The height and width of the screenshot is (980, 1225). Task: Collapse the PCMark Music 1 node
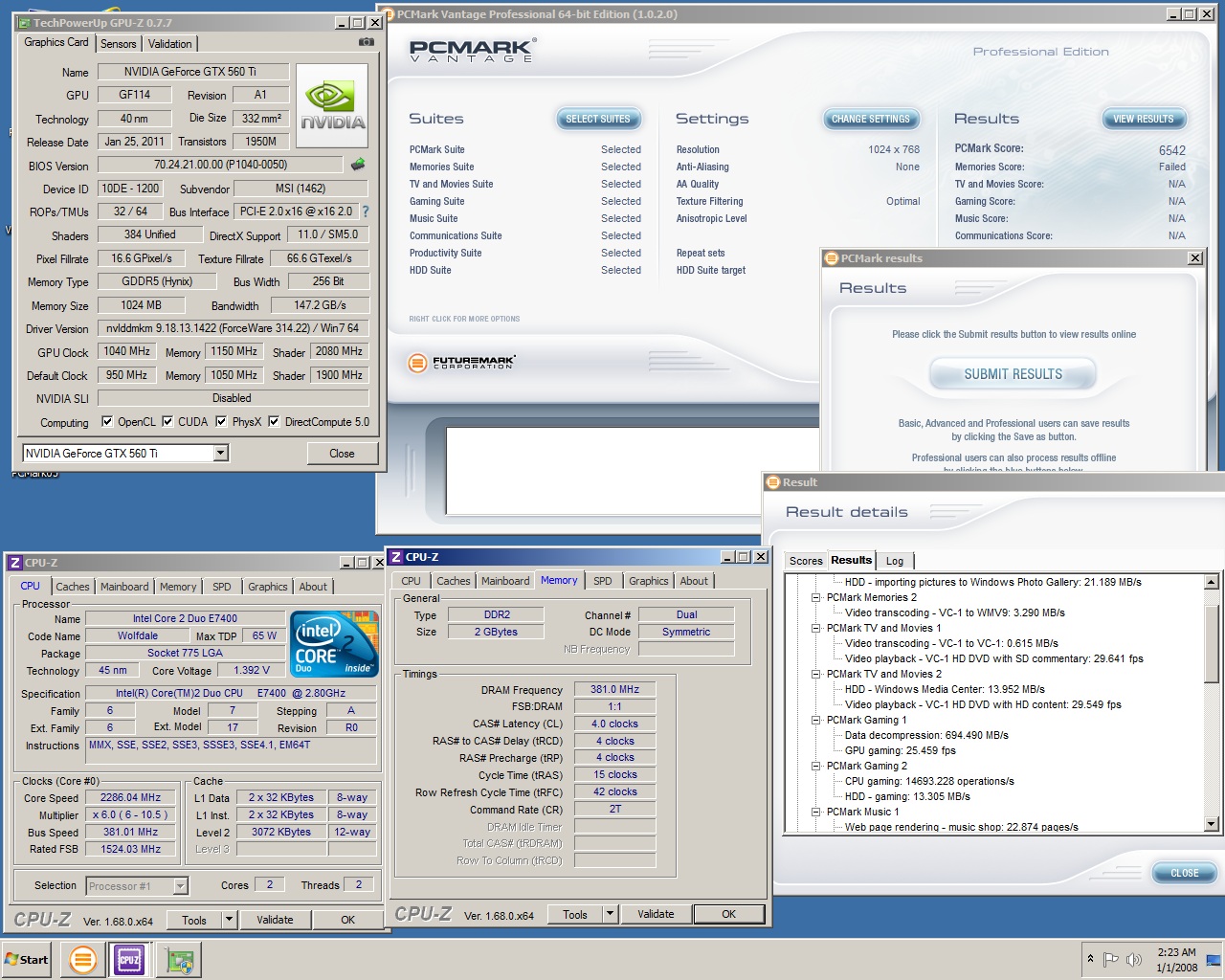[x=816, y=812]
